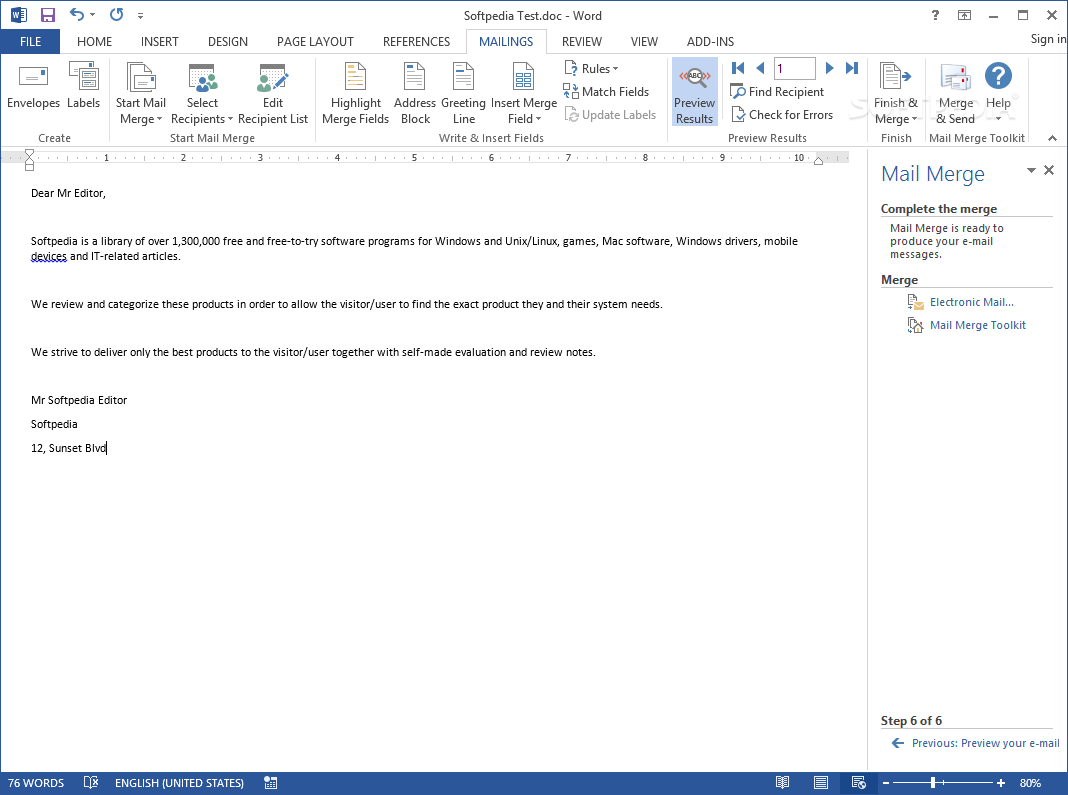Image resolution: width=1068 pixels, height=795 pixels.
Task: Click Find Recipient
Action: (x=777, y=92)
